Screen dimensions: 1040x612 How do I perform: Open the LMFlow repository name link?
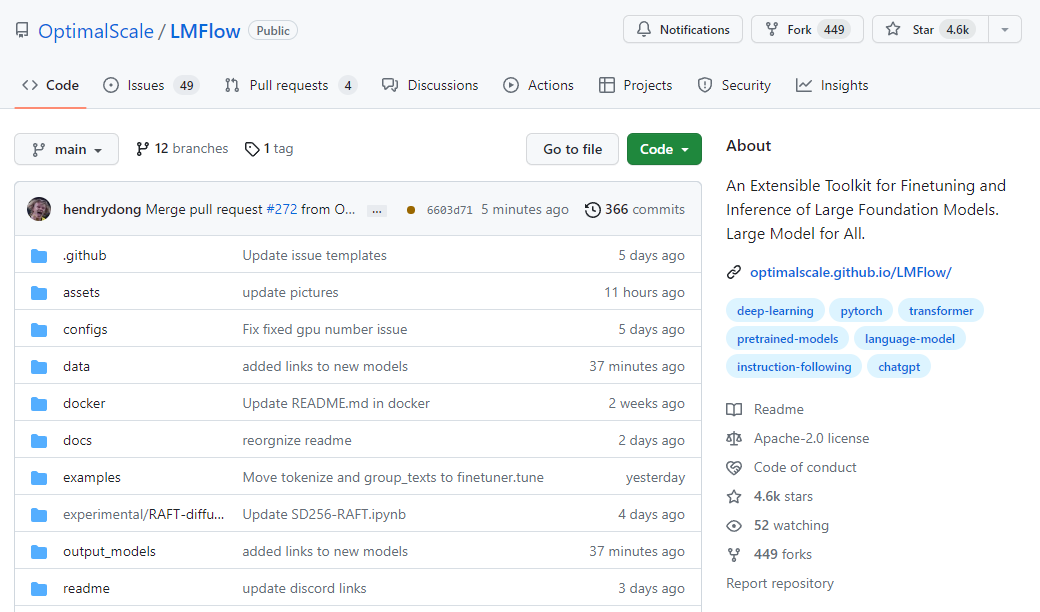[205, 31]
